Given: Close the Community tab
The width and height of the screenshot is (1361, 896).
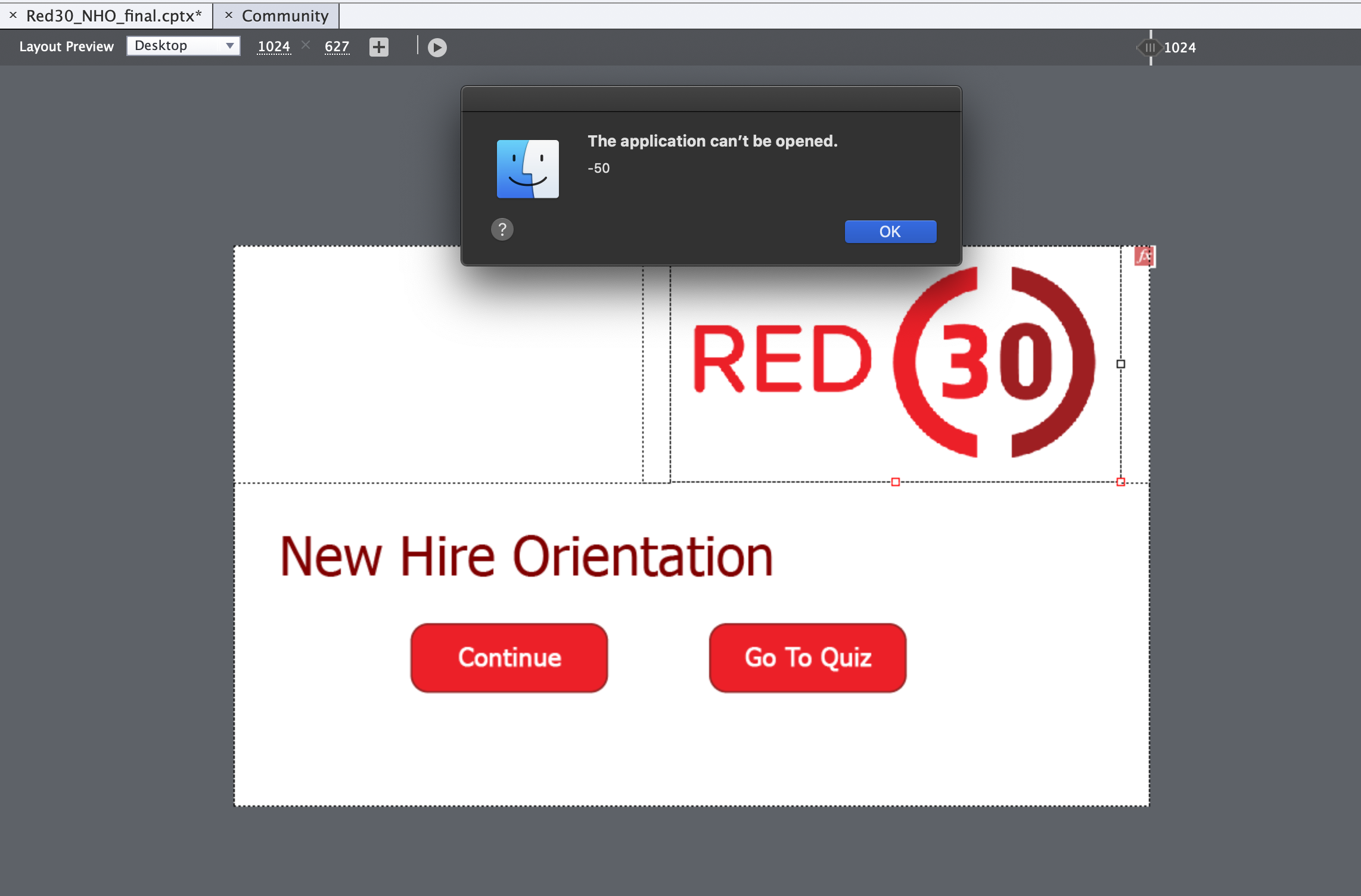Looking at the screenshot, I should point(228,15).
